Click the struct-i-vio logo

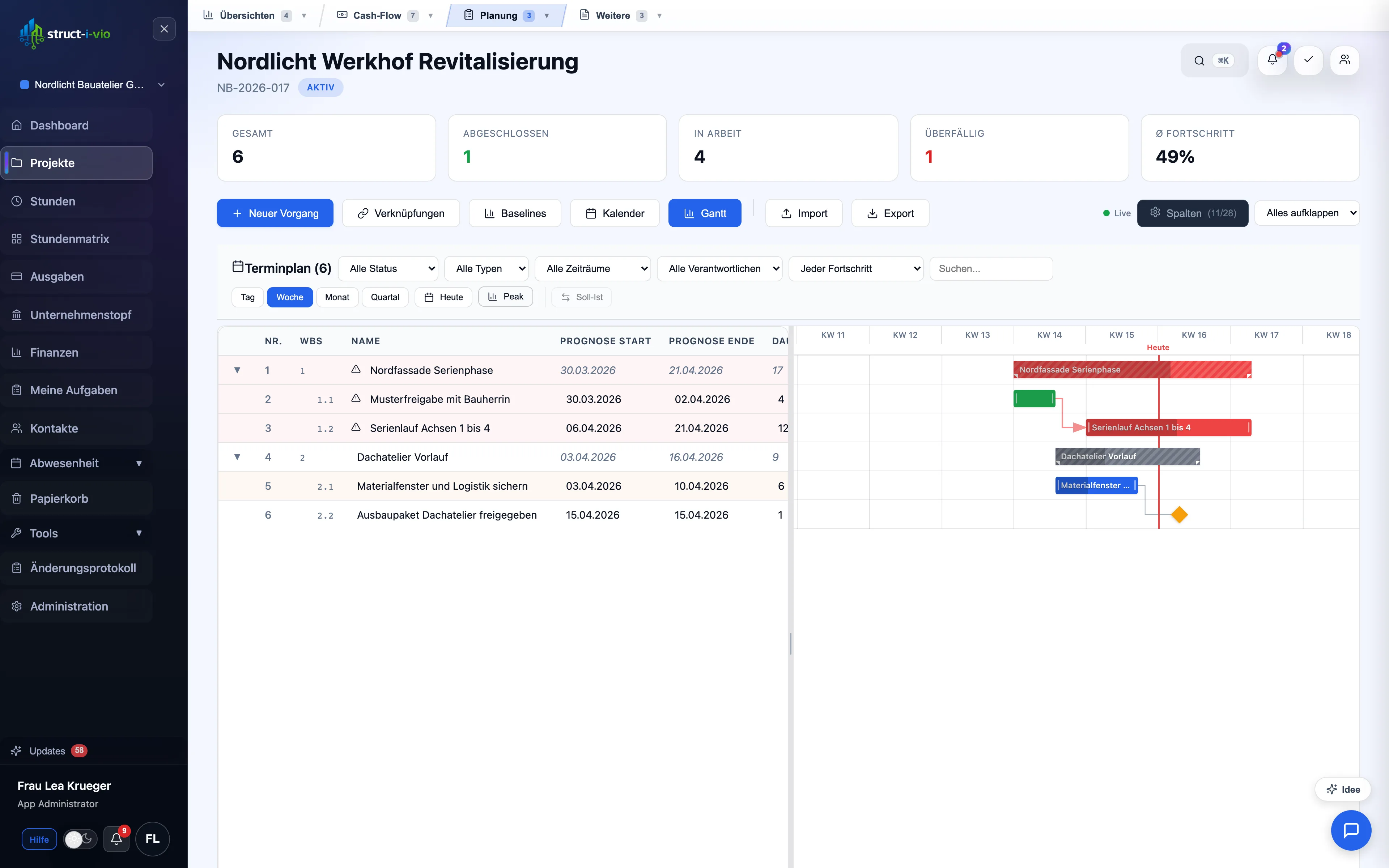click(64, 34)
